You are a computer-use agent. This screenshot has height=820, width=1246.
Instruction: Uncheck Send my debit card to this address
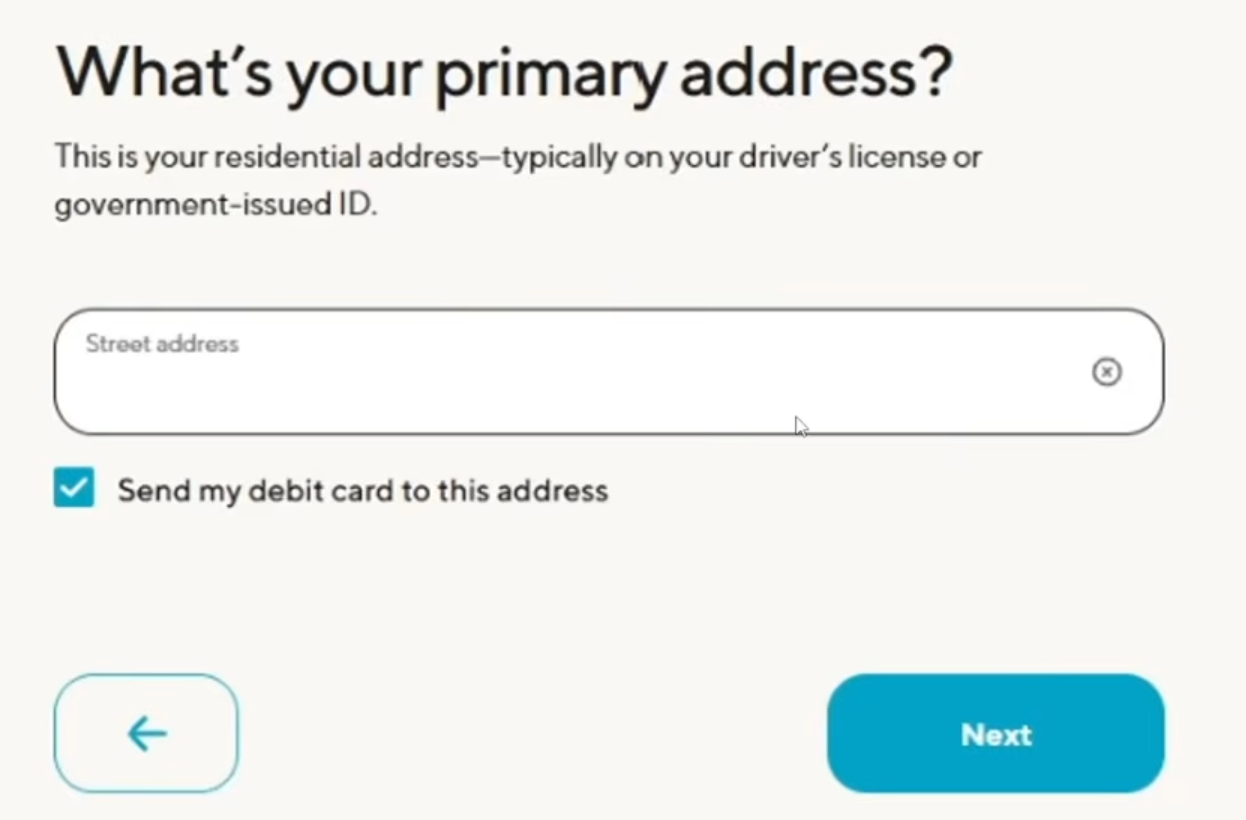[x=74, y=488]
